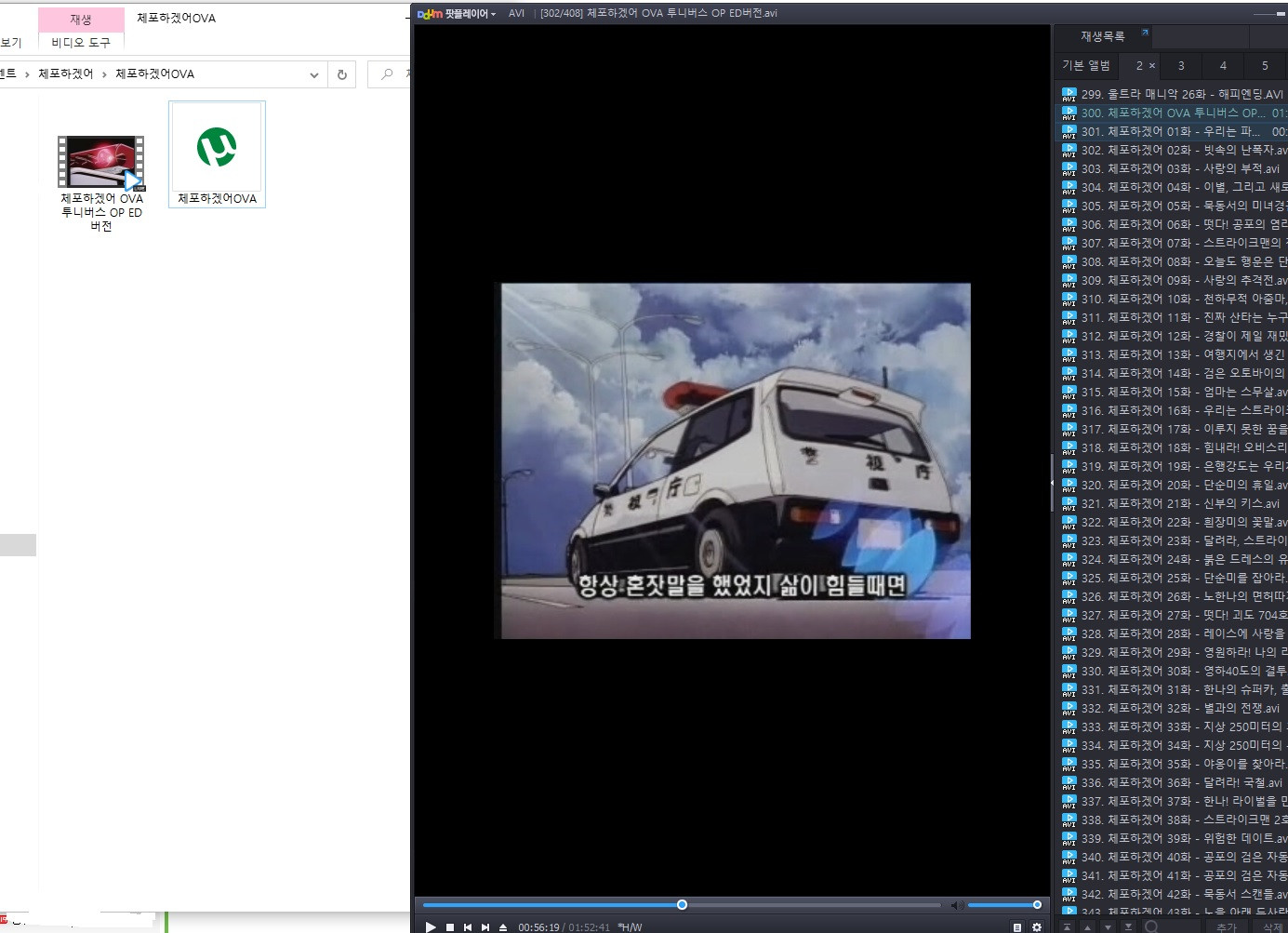The width and height of the screenshot is (1288, 933).
Task: Click the AVI icon of item 306
Action: (x=1069, y=224)
